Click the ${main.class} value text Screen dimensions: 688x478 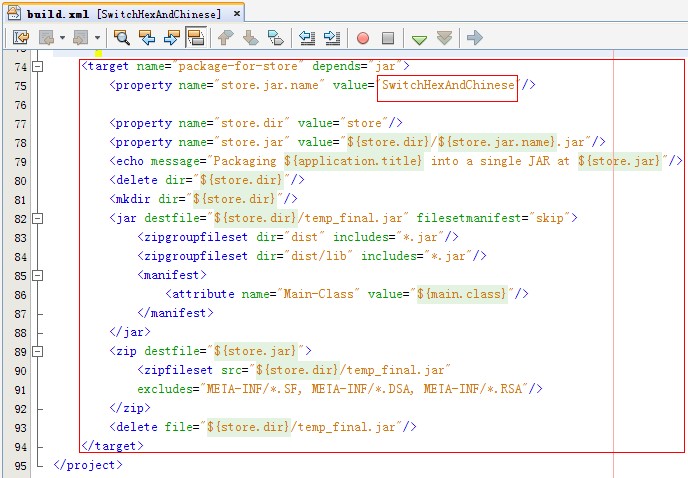coord(462,294)
